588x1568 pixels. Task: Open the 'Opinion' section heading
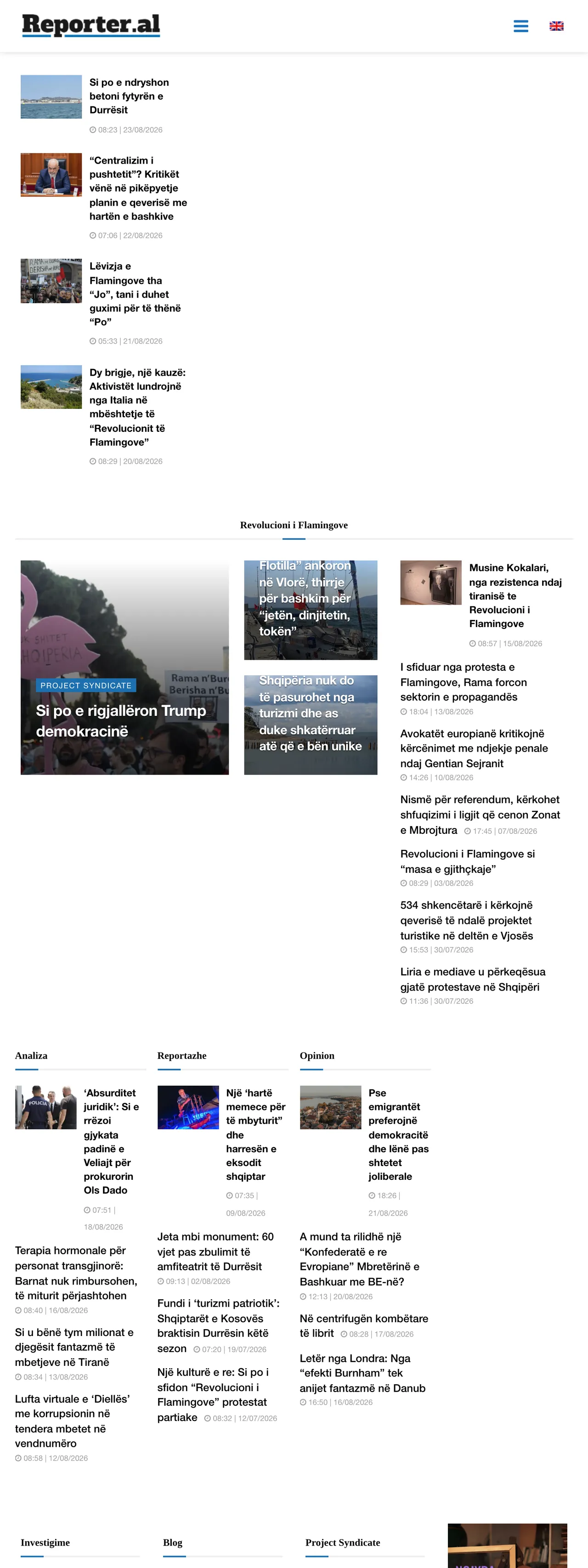point(317,1055)
